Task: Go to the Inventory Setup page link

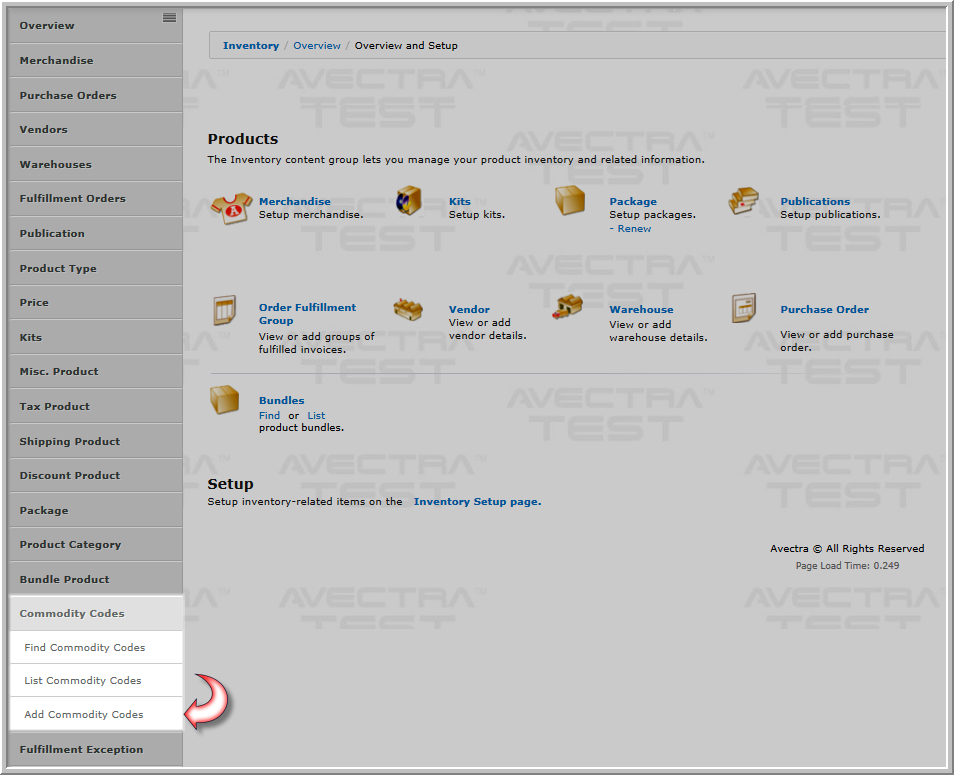Action: 478,502
